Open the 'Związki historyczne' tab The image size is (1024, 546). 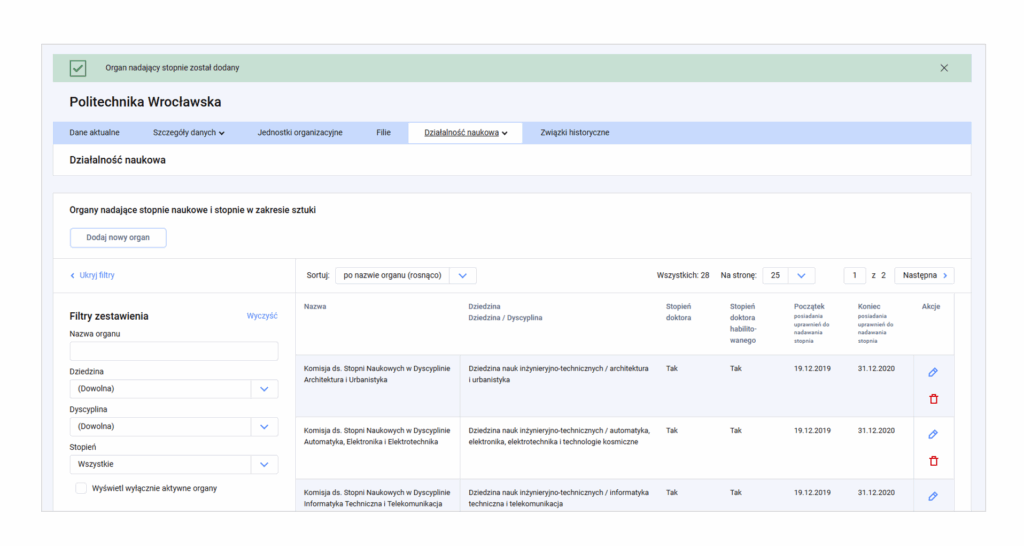click(x=575, y=133)
